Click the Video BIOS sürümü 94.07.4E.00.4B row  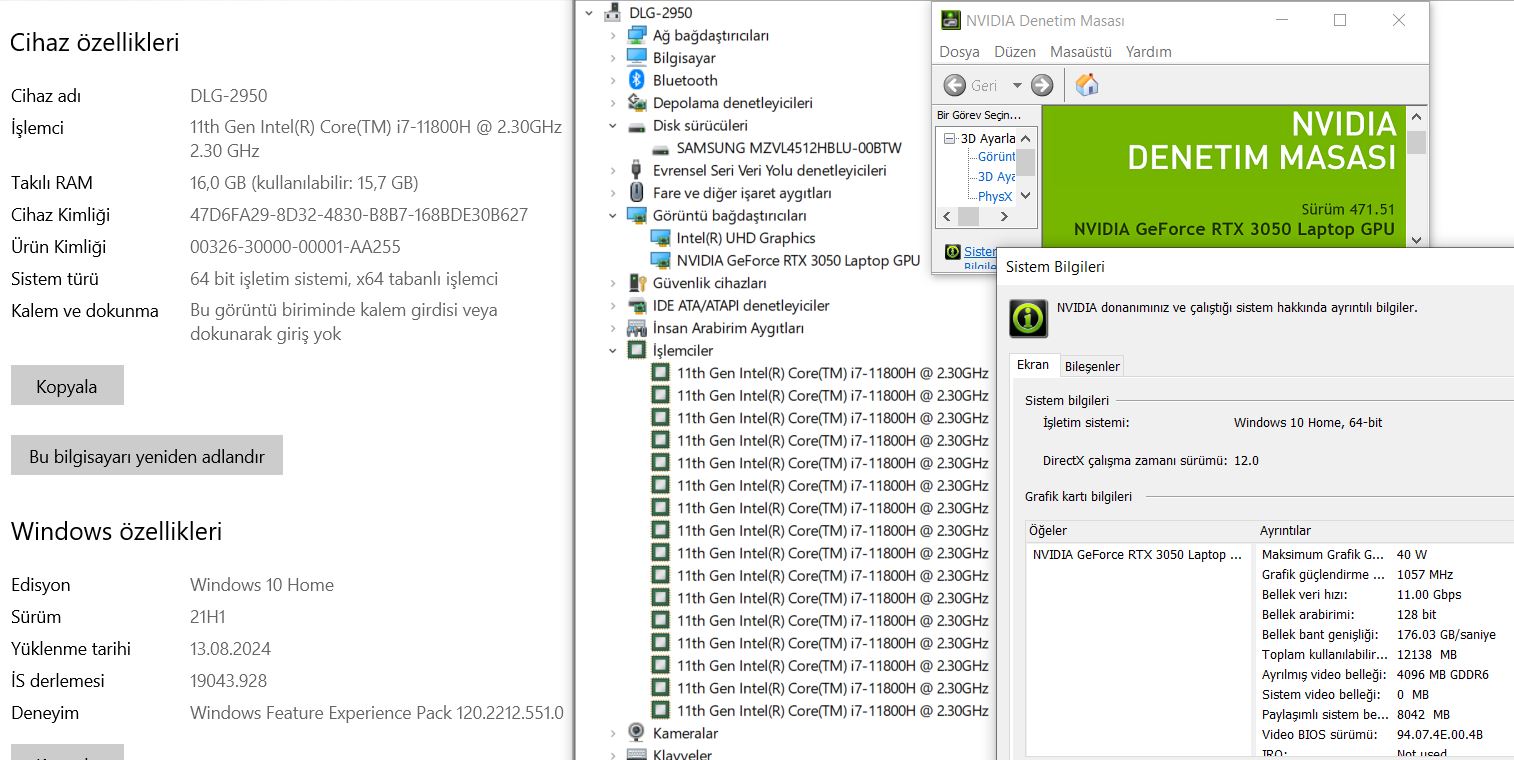pos(1384,734)
